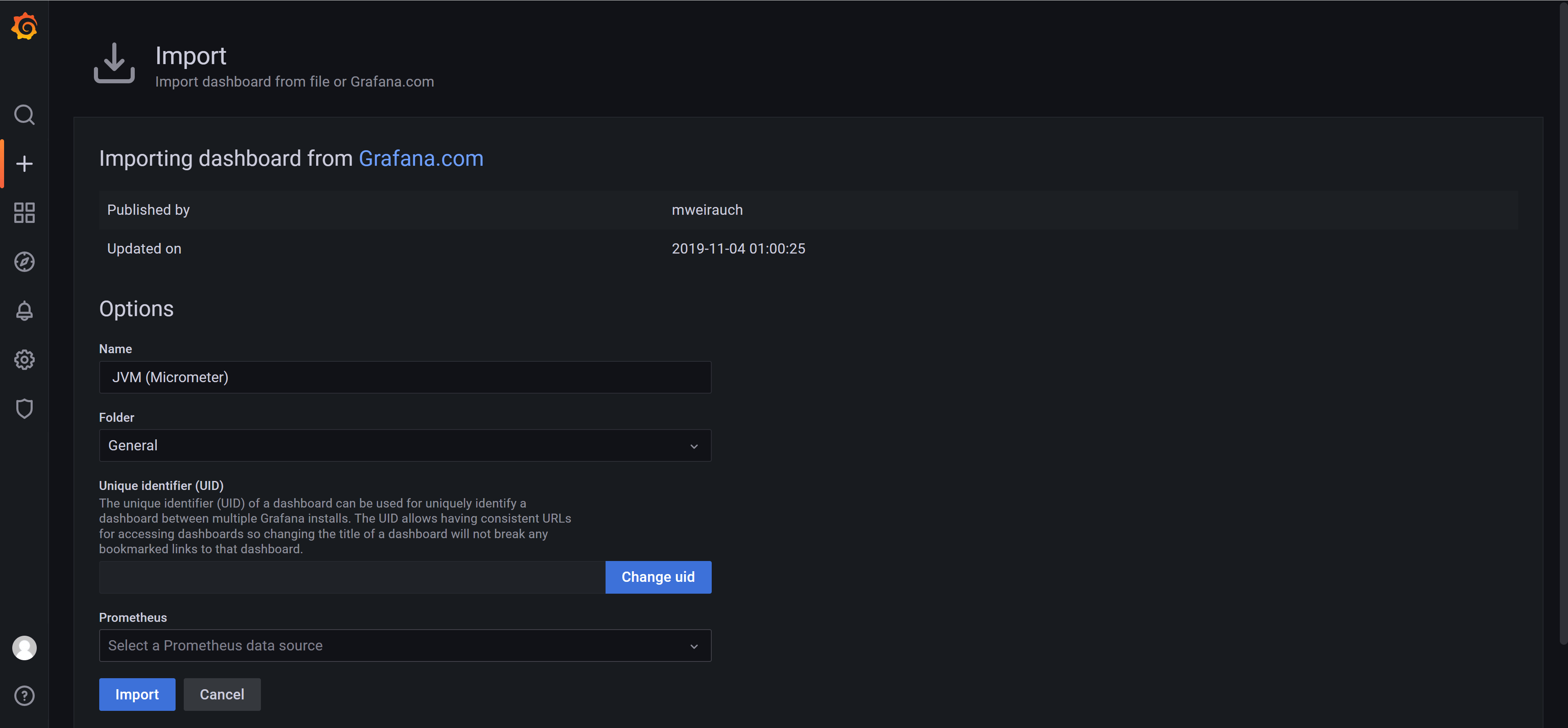
Task: Click the Grafana logo home icon
Action: click(24, 26)
